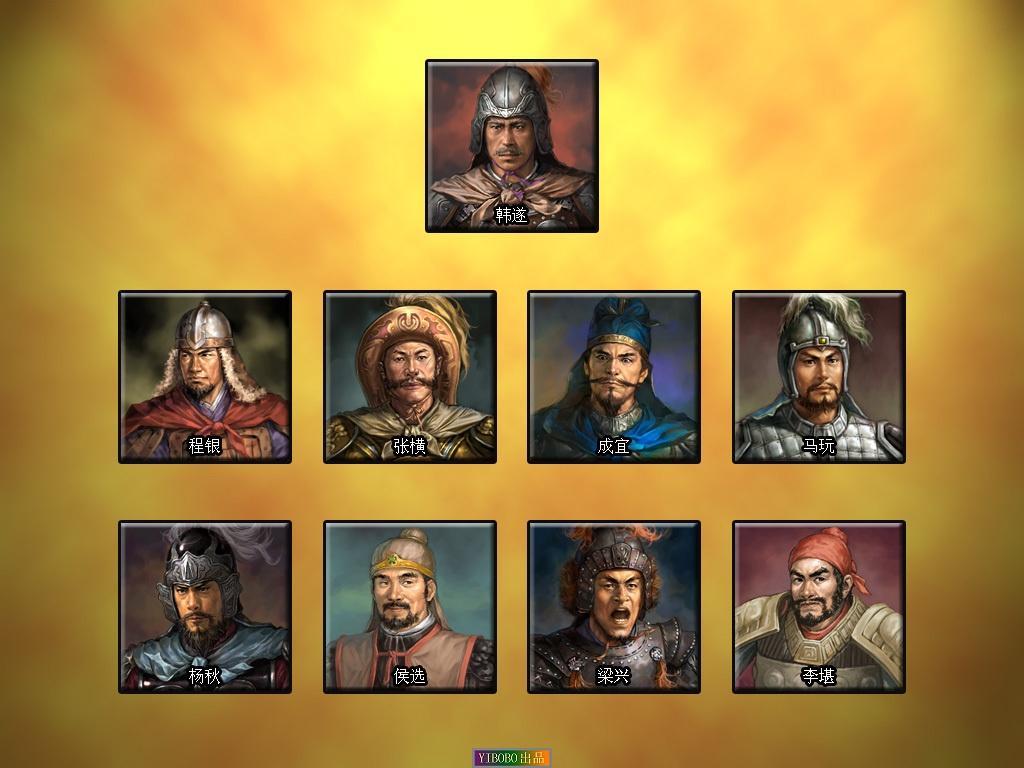This screenshot has width=1024, height=768.
Task: Click the 李堪 portrait with red bandana
Action: coord(819,607)
